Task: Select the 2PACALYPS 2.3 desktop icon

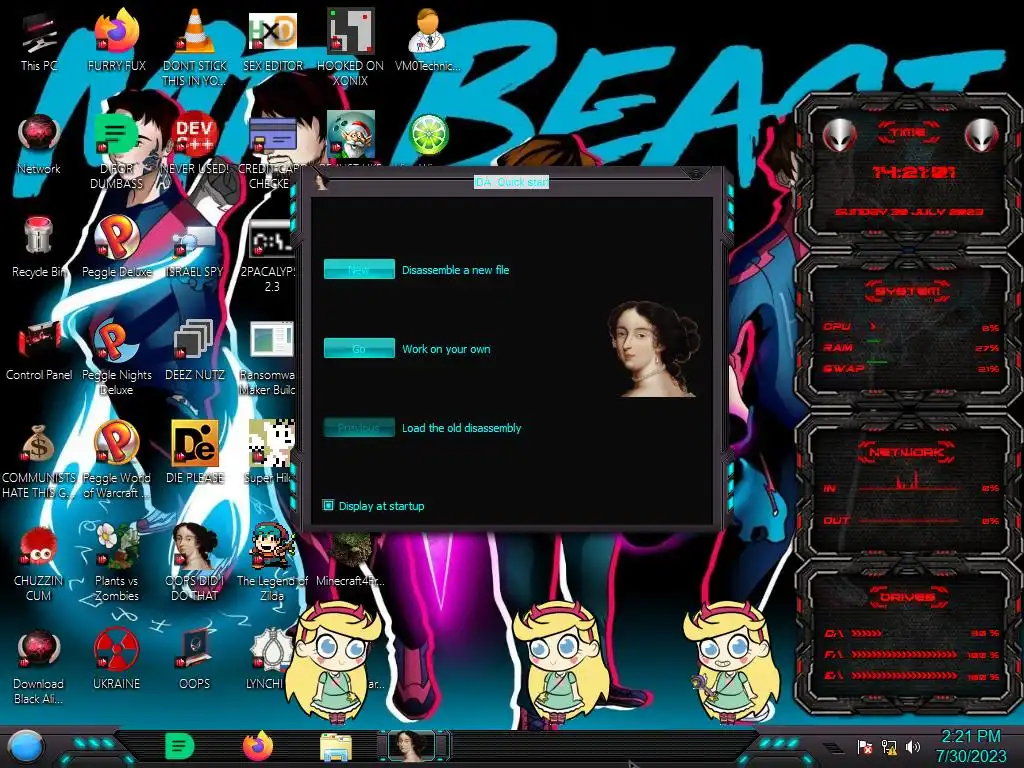Action: [x=271, y=256]
